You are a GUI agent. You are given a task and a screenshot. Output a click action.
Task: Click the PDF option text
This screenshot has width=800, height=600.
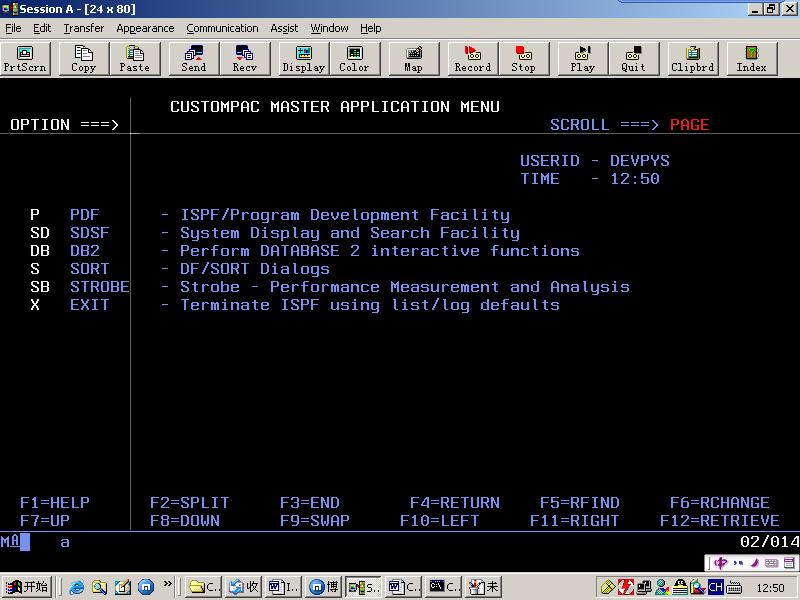(x=85, y=215)
